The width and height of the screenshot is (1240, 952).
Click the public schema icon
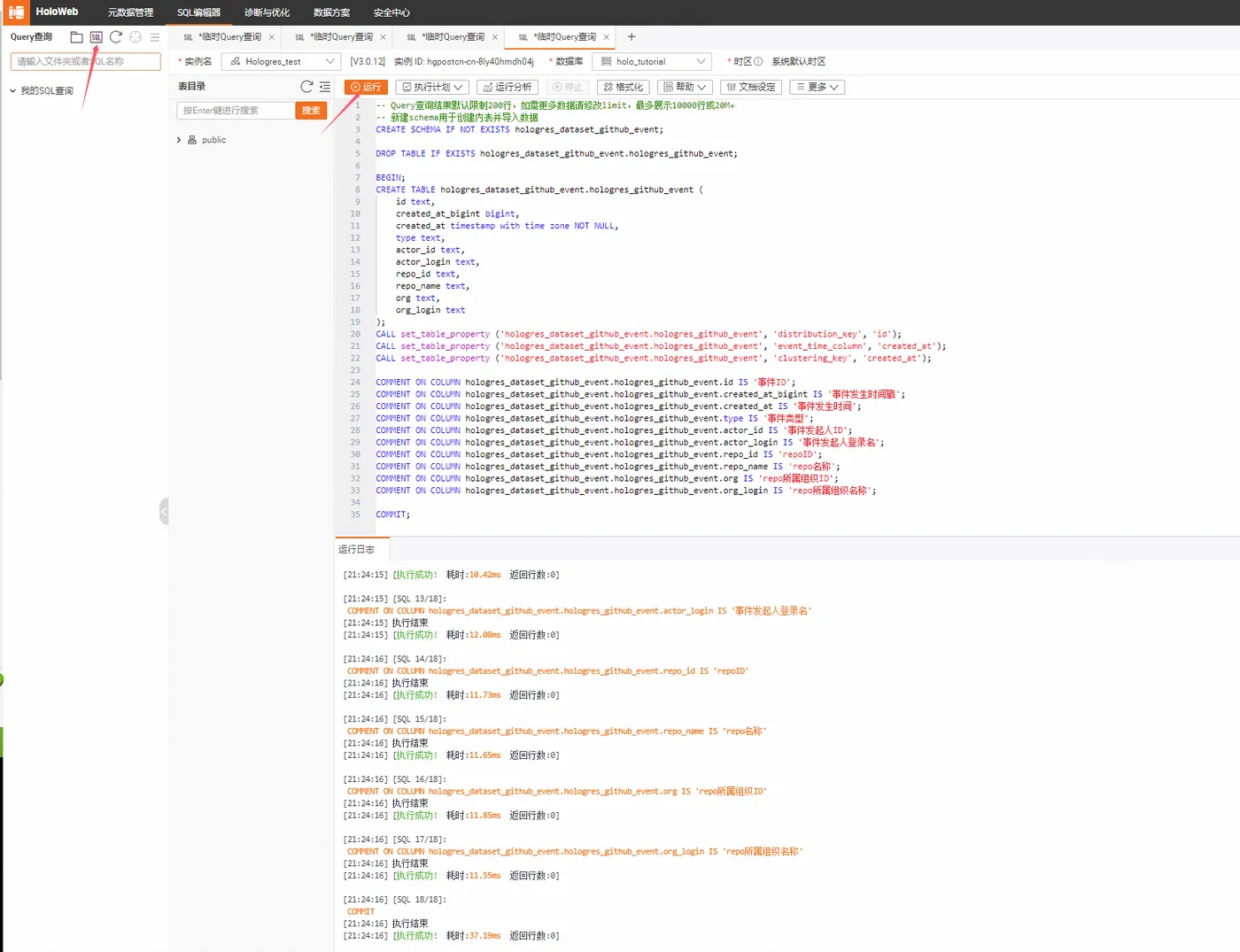tap(192, 140)
